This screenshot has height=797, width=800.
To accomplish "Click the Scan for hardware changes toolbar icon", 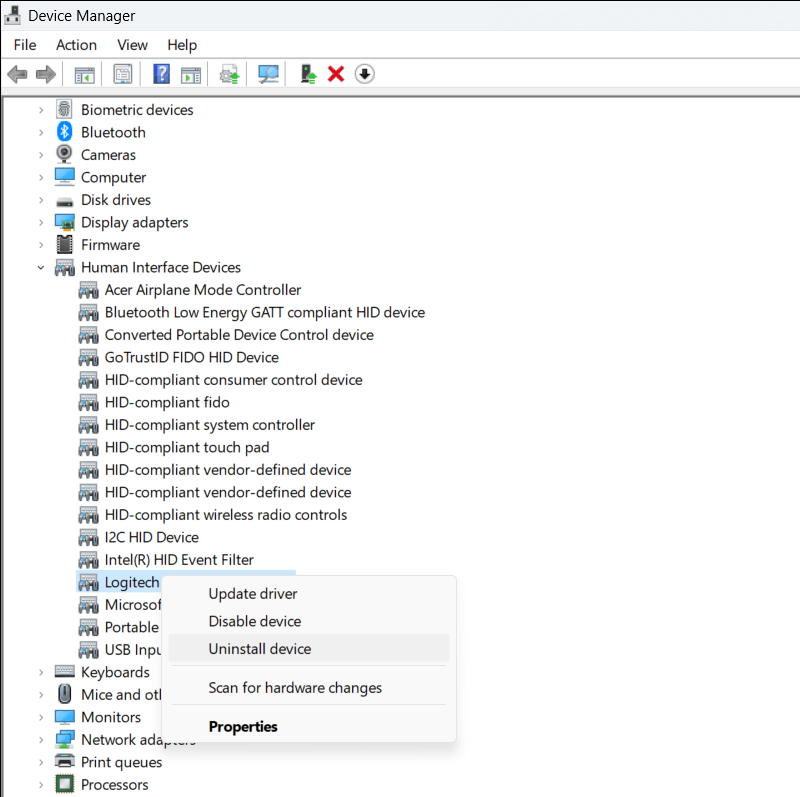I will 268,74.
